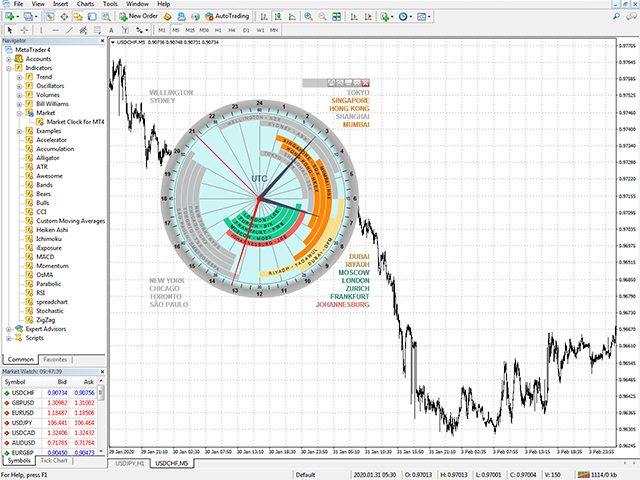Select the Horizontal Line drawing tool
Screen dimensions: 640x480
[x=56, y=30]
